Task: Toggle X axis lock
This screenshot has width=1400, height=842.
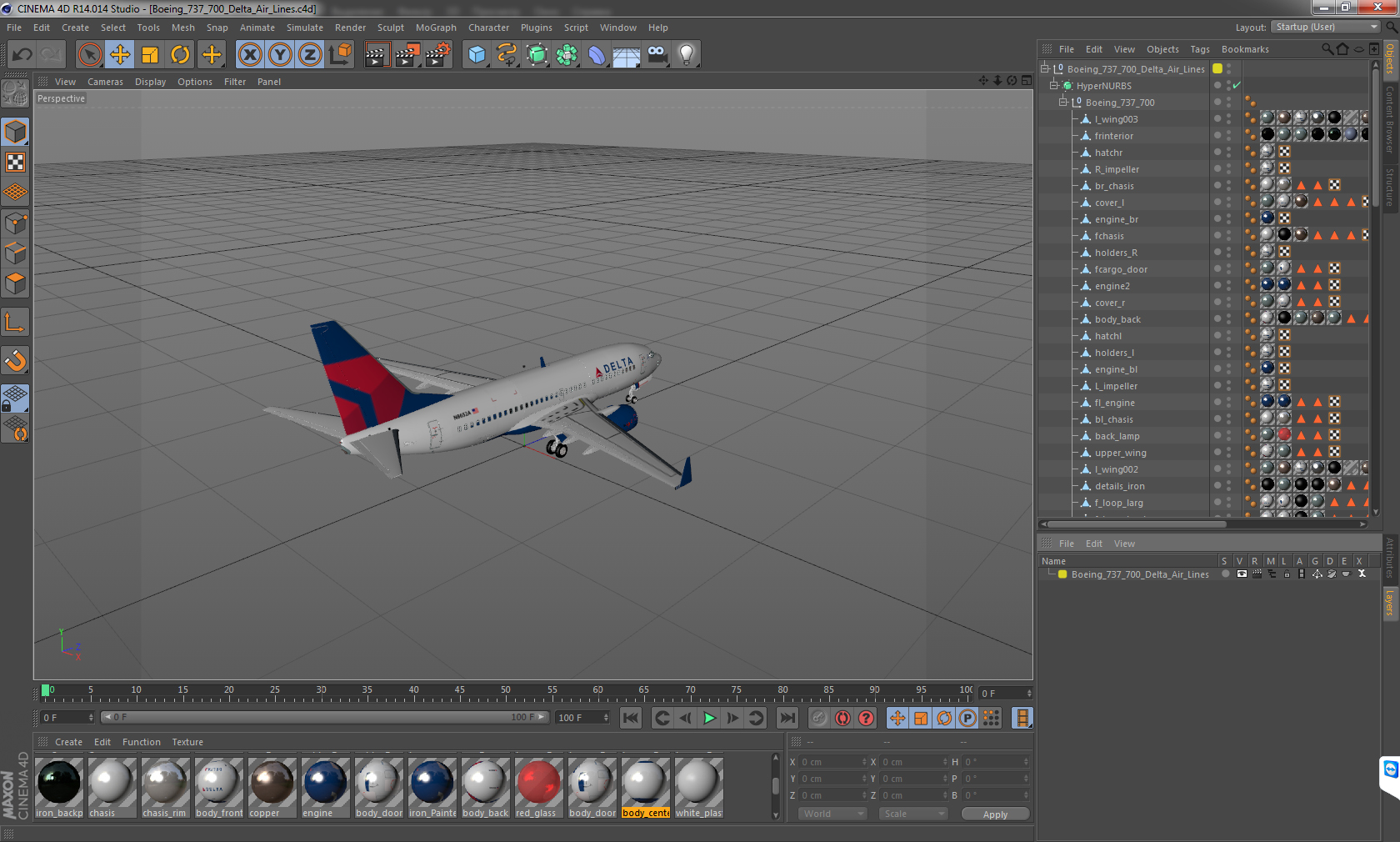Action: point(249,55)
